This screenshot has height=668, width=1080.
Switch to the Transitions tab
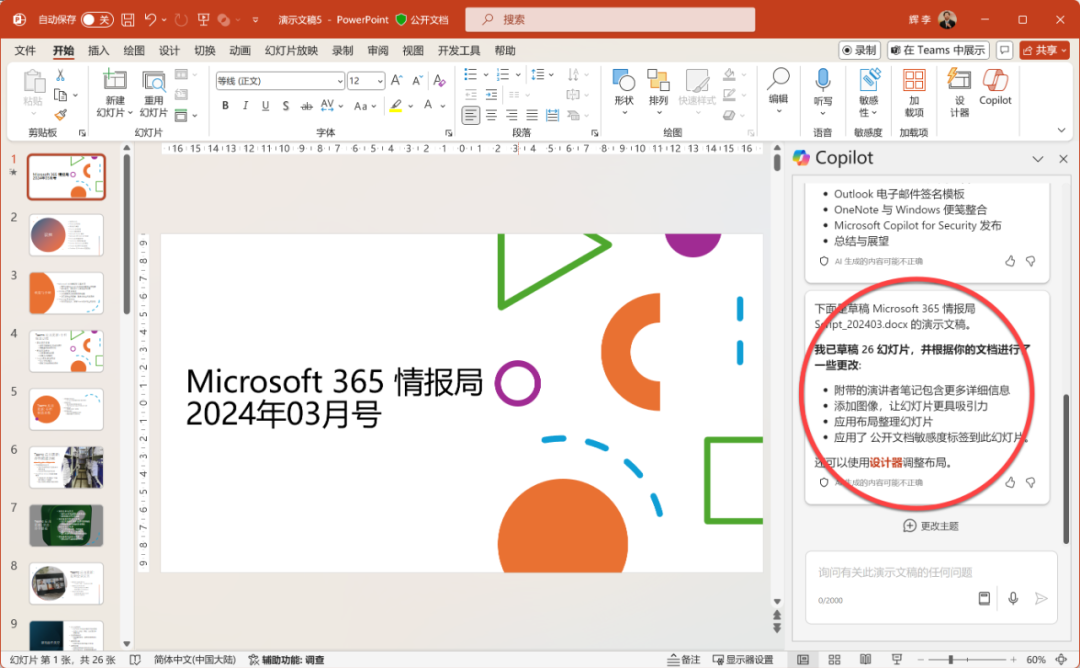pos(205,50)
